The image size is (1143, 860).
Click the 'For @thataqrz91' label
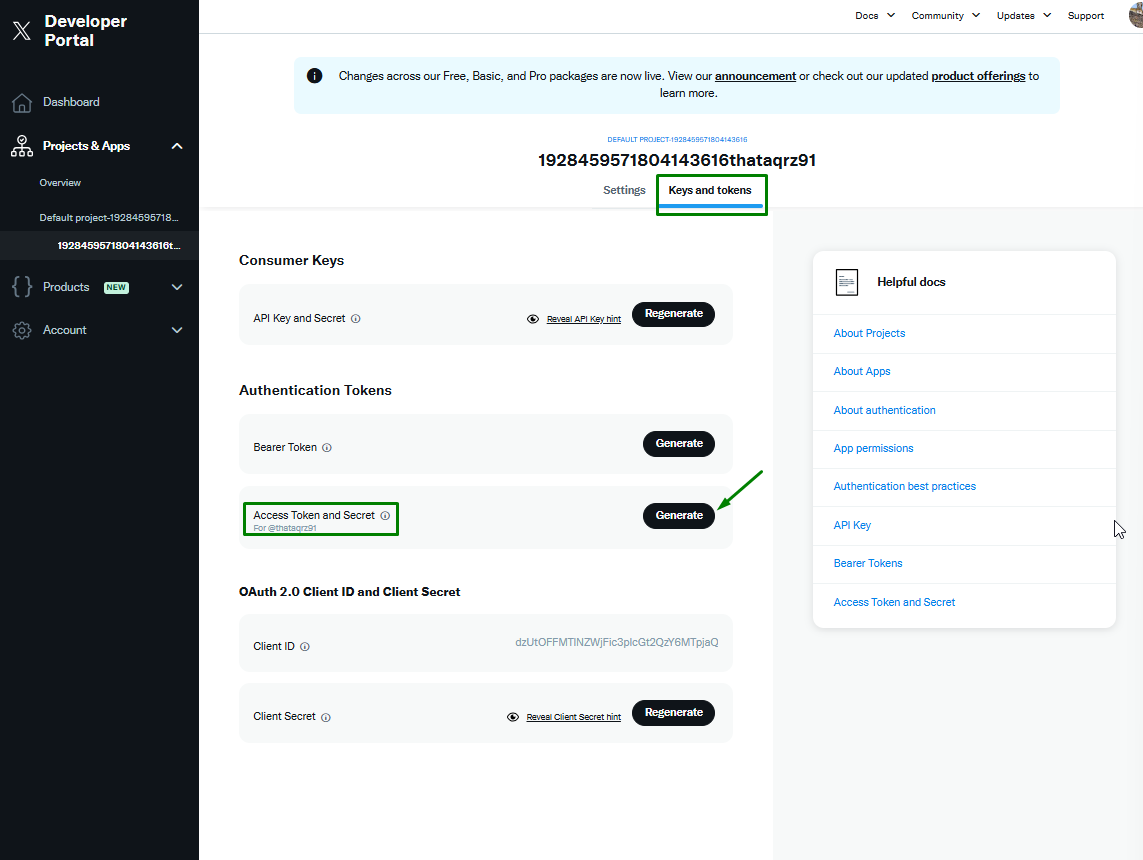(x=285, y=528)
